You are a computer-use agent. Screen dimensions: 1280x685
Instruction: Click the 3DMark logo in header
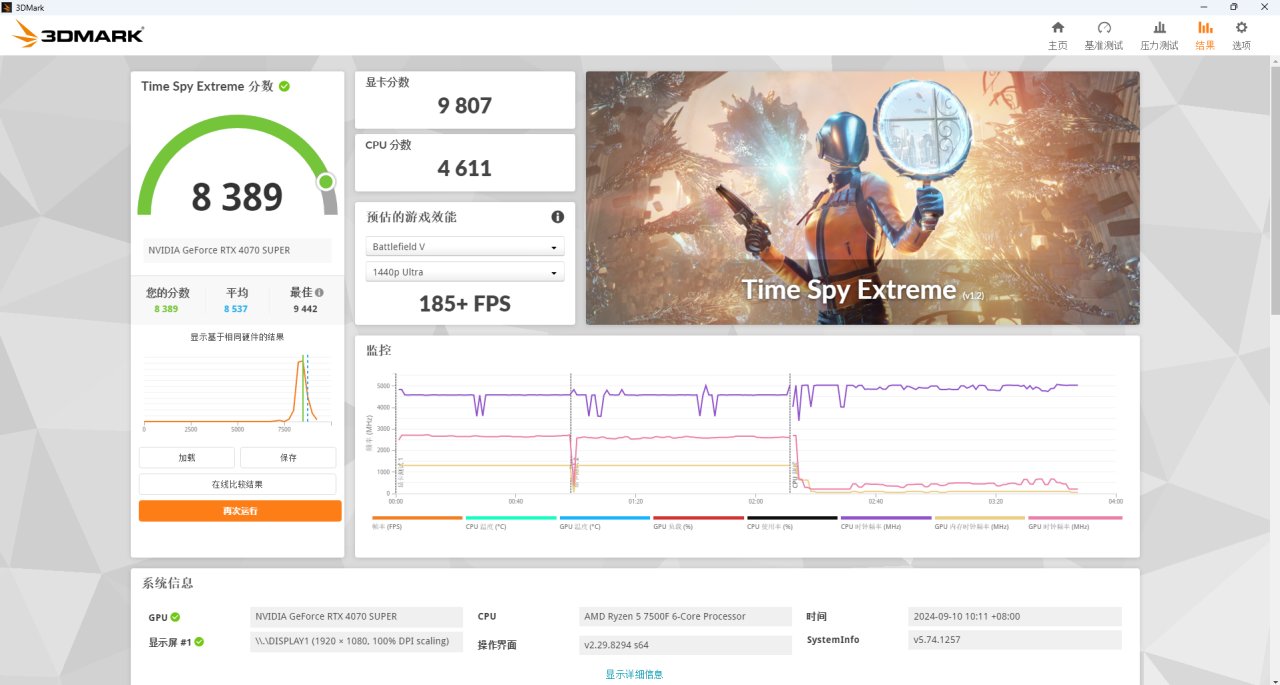tap(78, 35)
